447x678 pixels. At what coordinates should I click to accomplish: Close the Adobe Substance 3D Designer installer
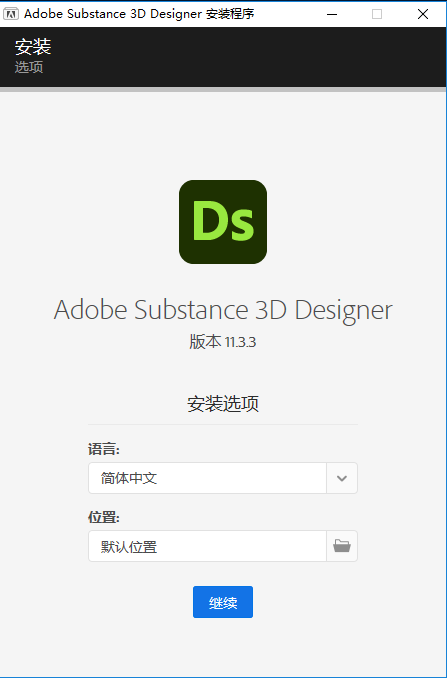pyautogui.click(x=423, y=14)
